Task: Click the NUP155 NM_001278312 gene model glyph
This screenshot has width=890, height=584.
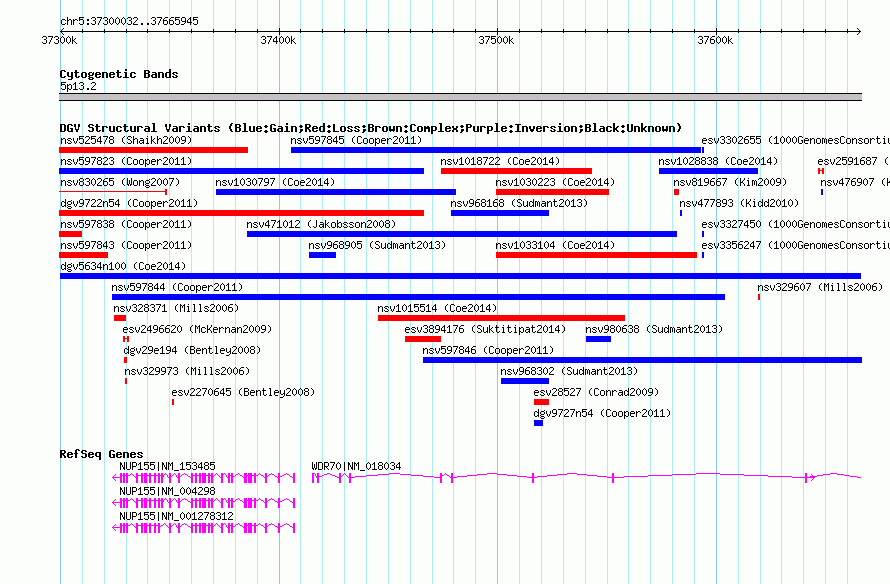Action: (204, 528)
